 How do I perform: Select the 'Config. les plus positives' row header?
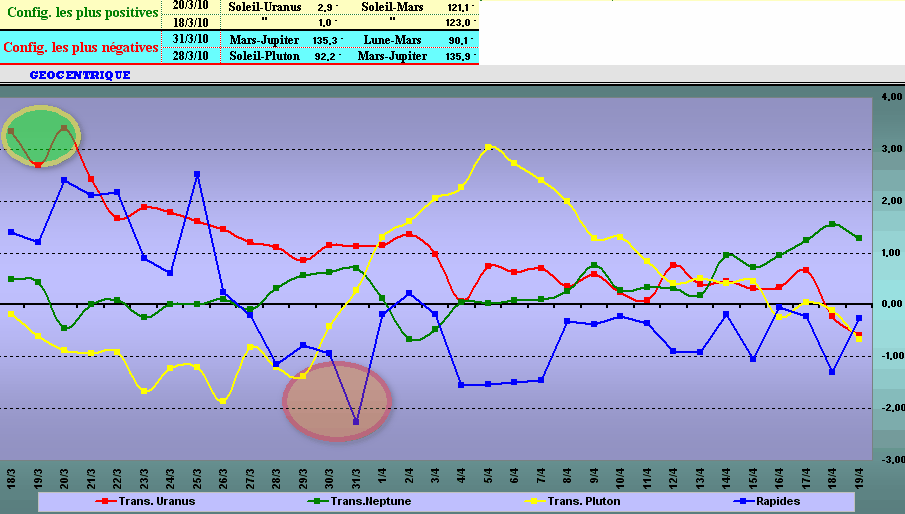coord(82,13)
